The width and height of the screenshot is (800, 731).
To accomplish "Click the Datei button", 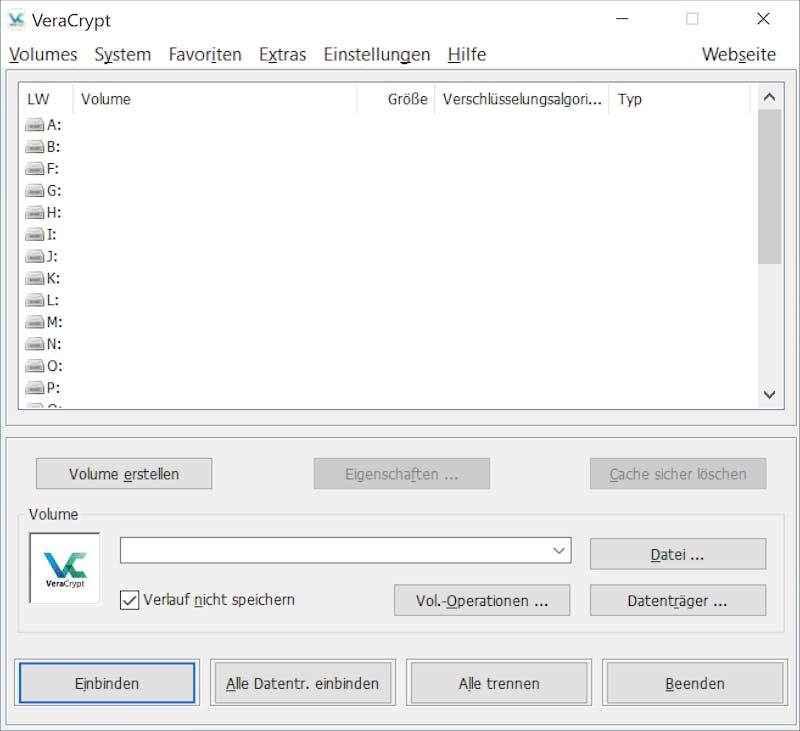I will [678, 554].
